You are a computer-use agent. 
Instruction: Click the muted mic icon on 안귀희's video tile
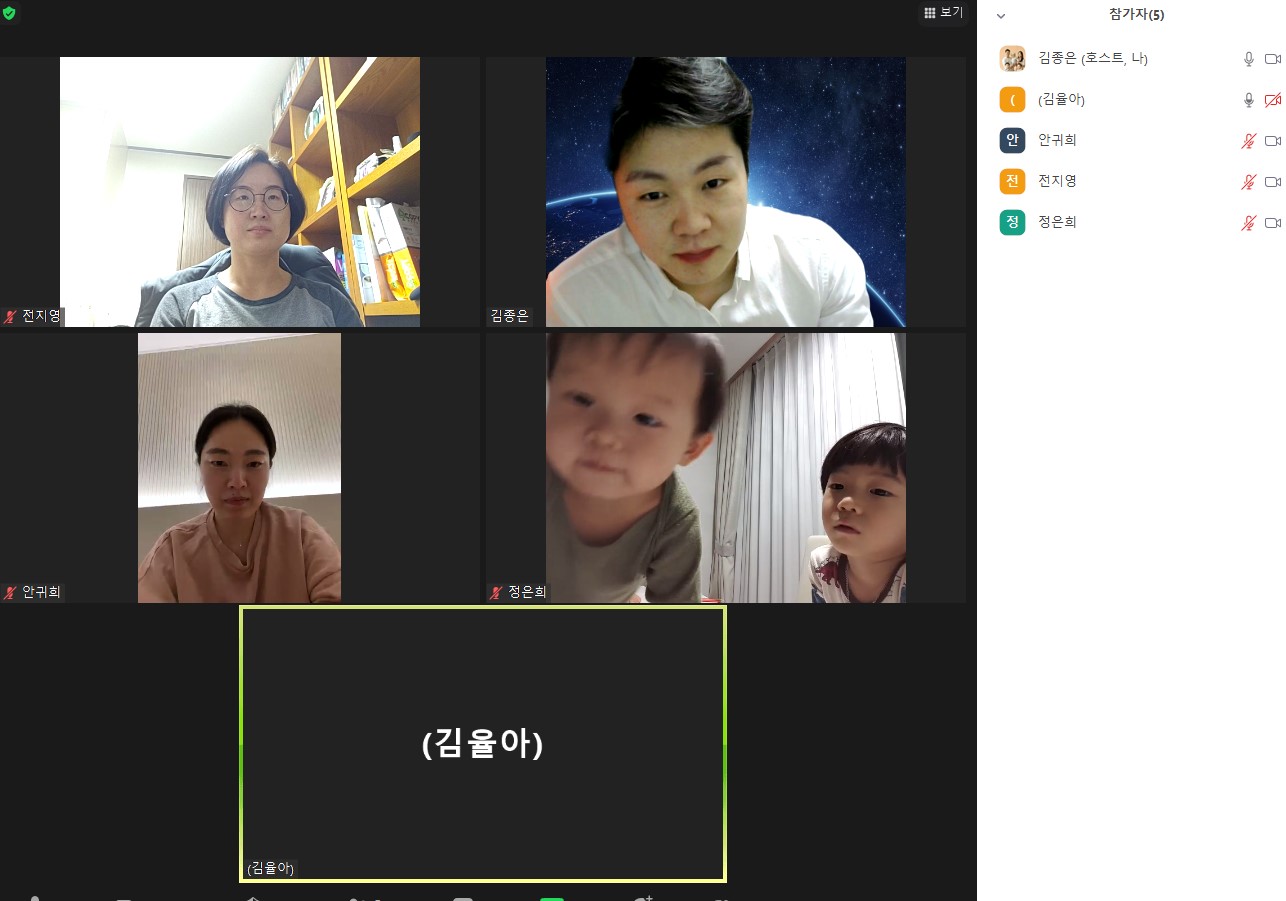pyautogui.click(x=11, y=592)
